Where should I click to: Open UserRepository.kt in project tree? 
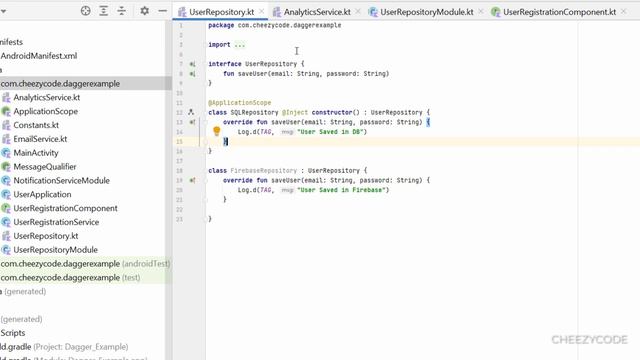pos(46,236)
